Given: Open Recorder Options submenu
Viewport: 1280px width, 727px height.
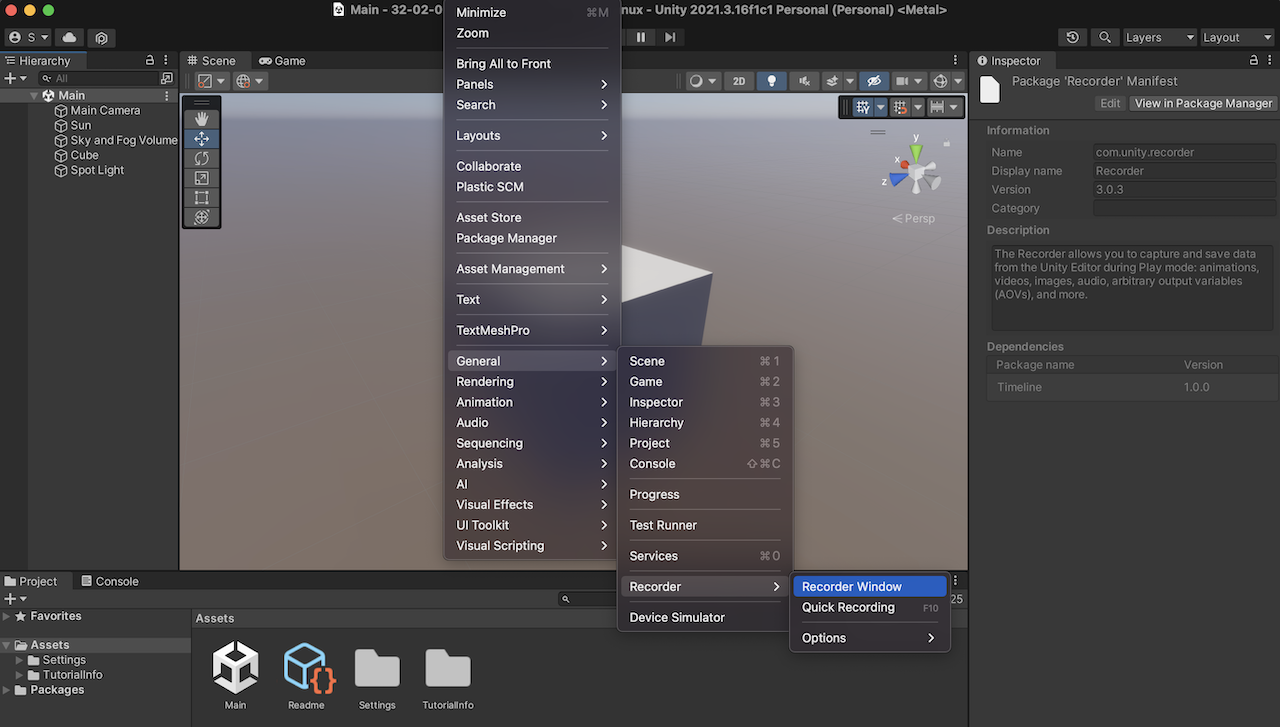Looking at the screenshot, I should [870, 638].
